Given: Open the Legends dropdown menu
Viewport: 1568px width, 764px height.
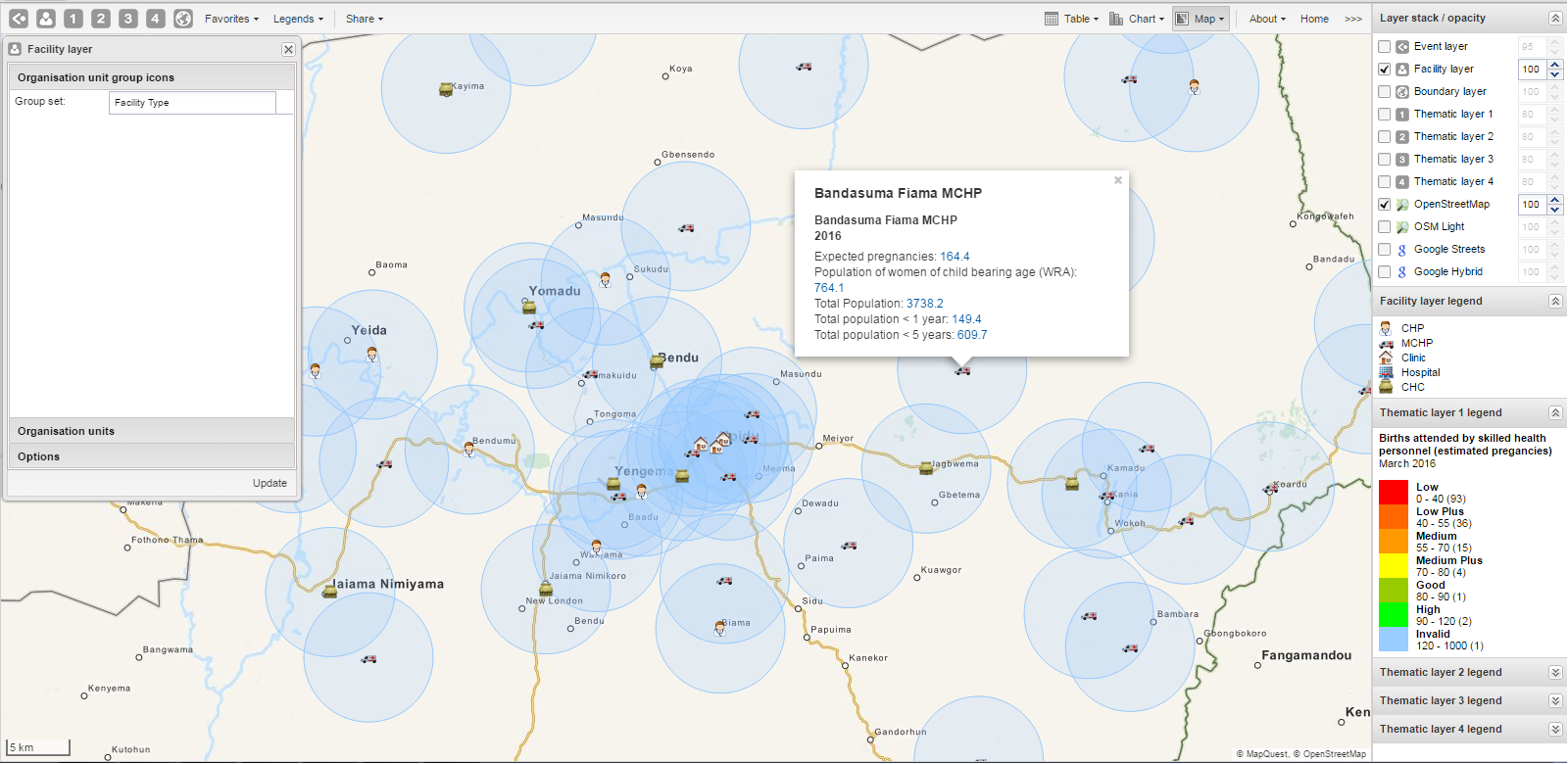Looking at the screenshot, I should (x=299, y=19).
